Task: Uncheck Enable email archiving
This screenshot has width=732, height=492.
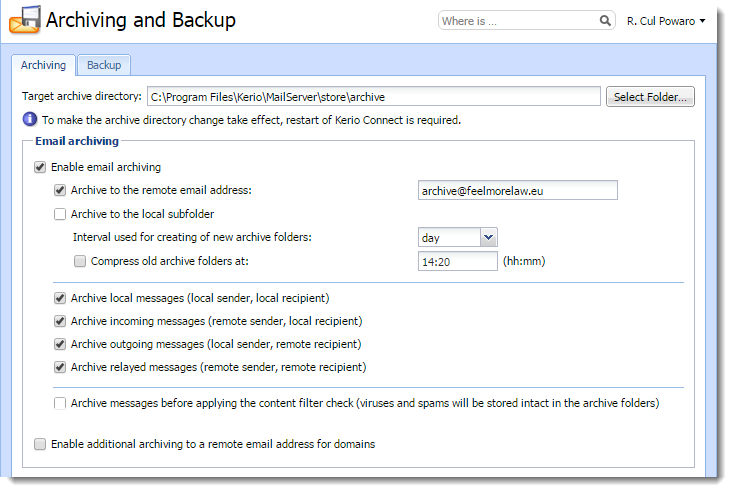Action: pos(40,167)
